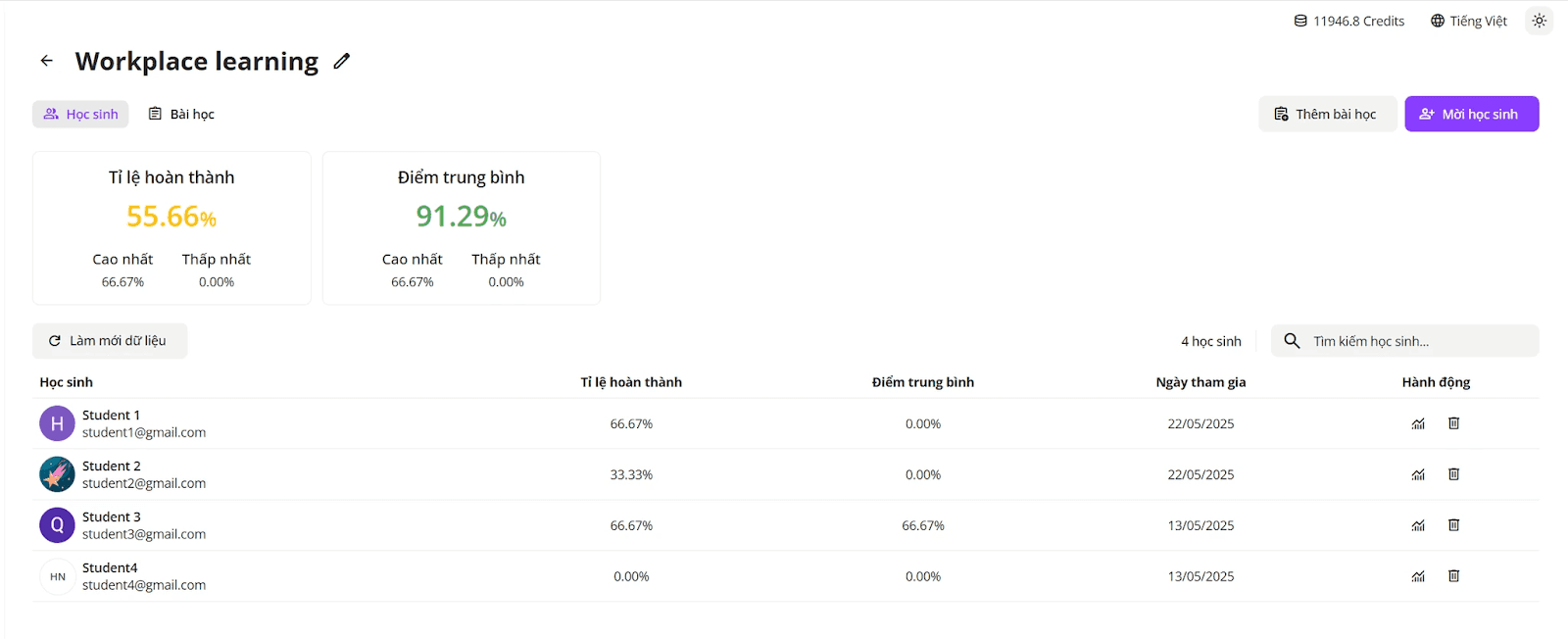Open Tiếng Việt language selector
1568x639 pixels.
[1468, 21]
